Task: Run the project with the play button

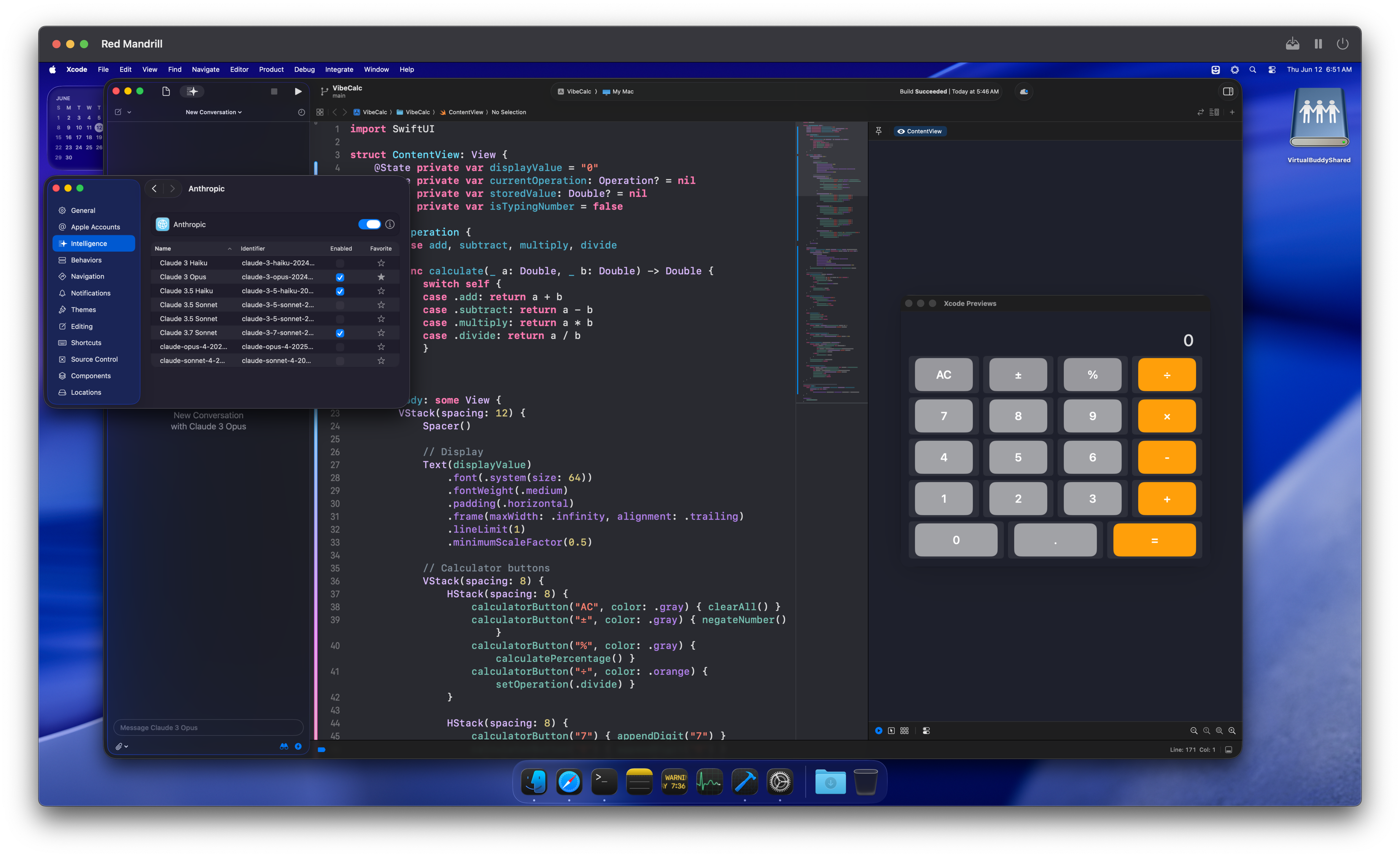Action: coord(298,91)
